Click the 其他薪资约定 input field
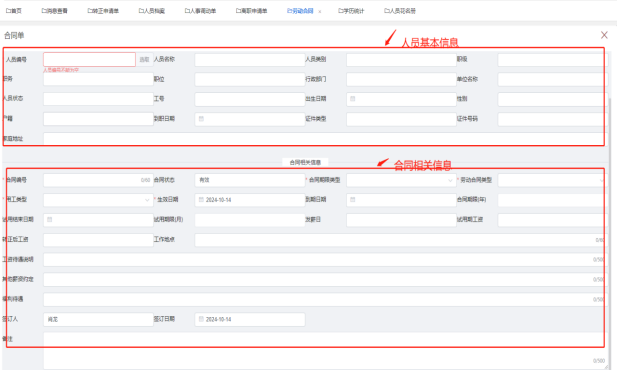617x371 pixels. click(325, 279)
